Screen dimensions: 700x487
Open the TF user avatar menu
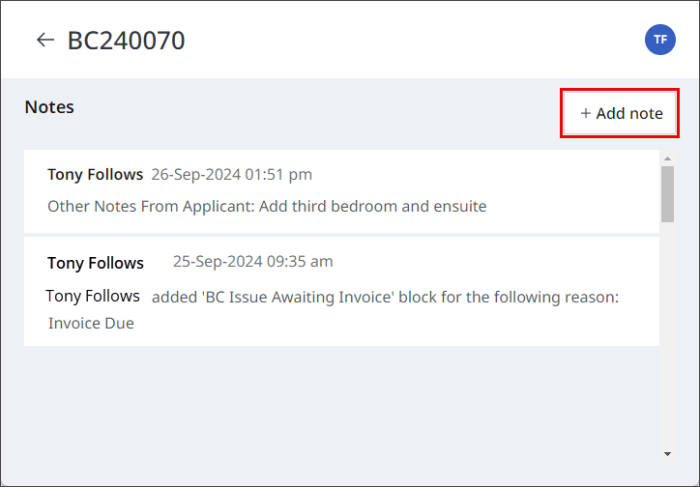[x=660, y=40]
